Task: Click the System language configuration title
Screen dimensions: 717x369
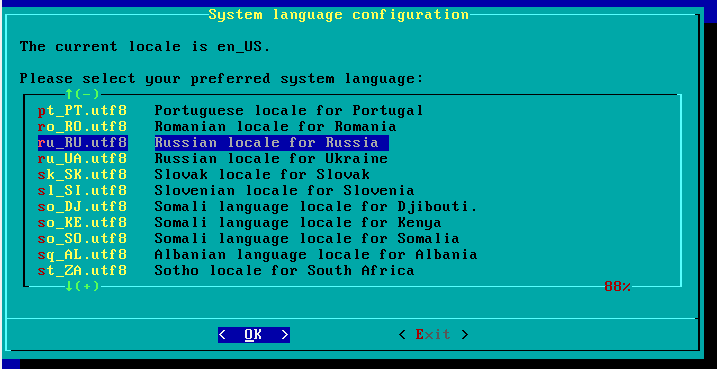Action: tap(339, 15)
